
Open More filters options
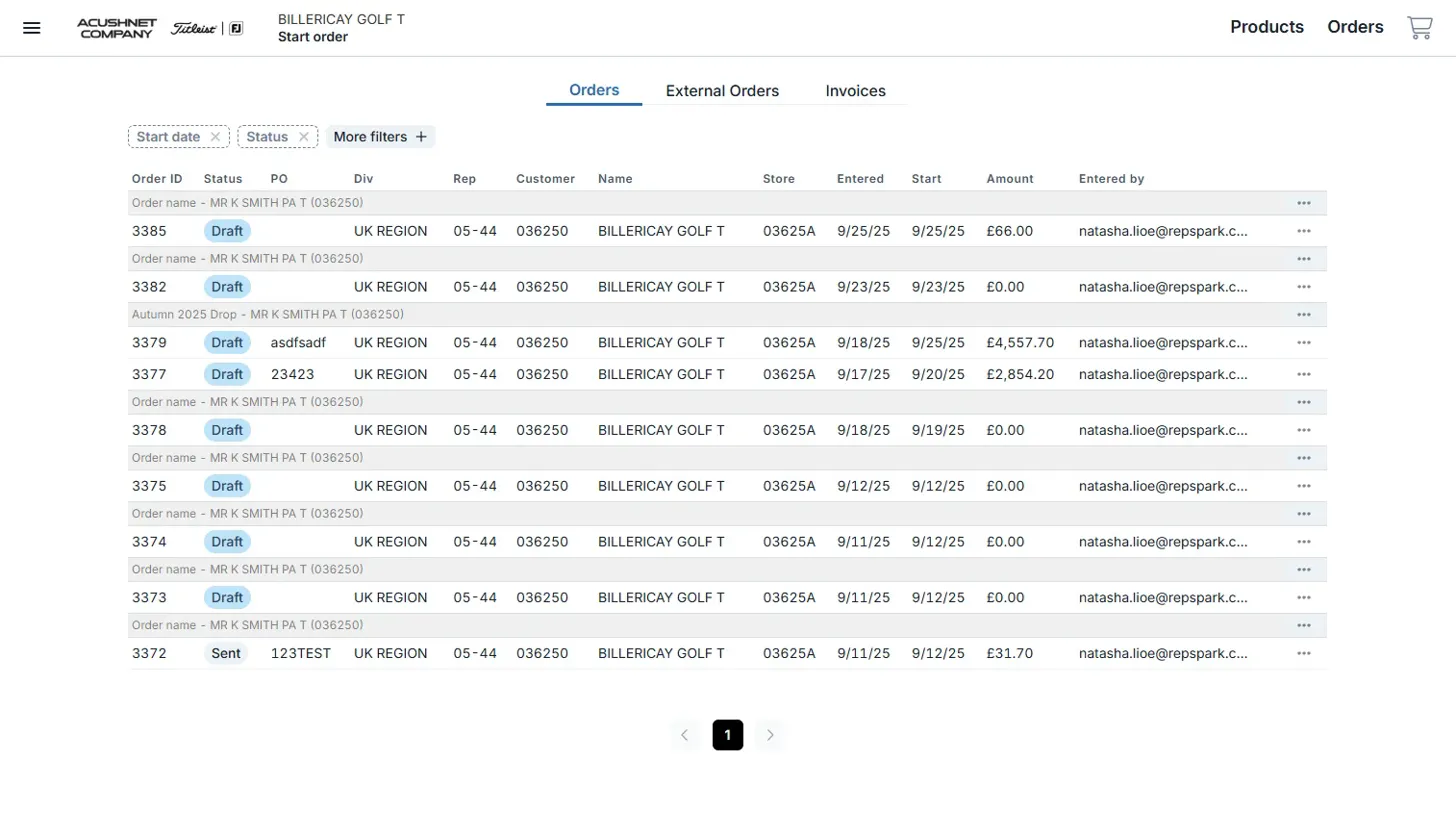coord(380,137)
